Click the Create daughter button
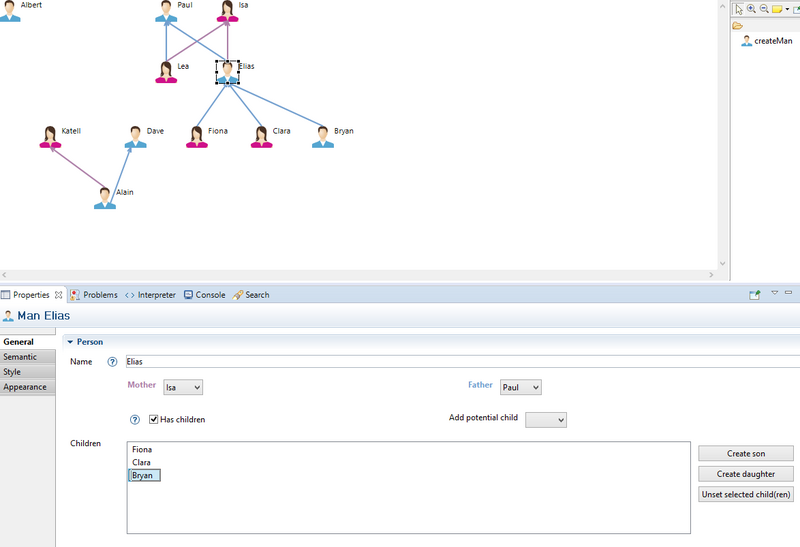The width and height of the screenshot is (800, 547). point(746,474)
